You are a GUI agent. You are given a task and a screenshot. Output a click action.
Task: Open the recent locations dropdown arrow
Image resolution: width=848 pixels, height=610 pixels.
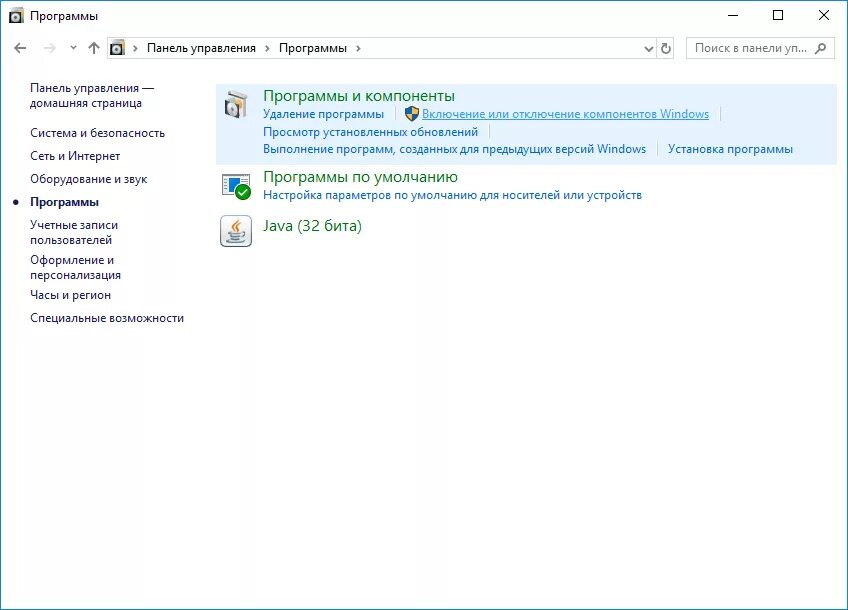pyautogui.click(x=74, y=48)
